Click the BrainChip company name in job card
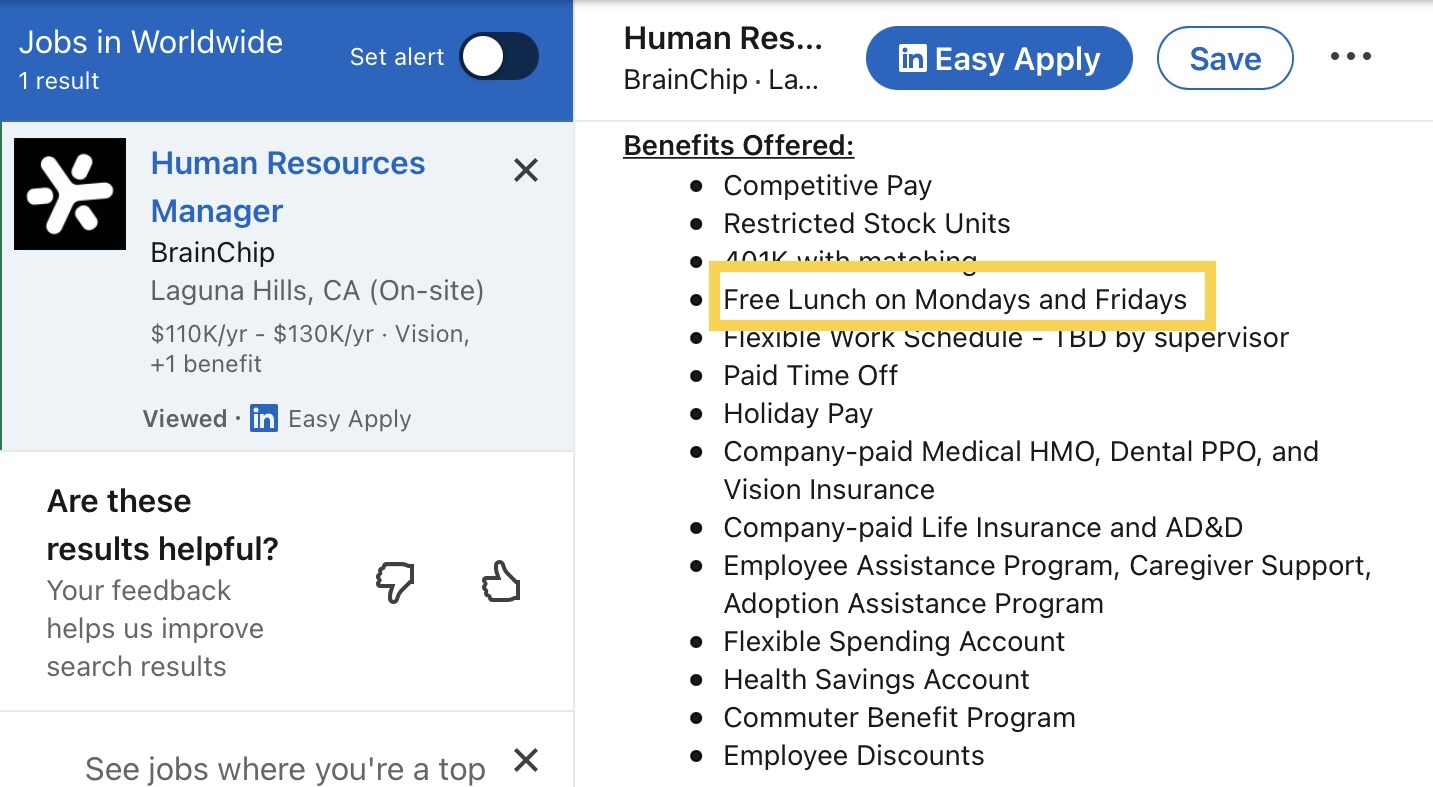Screen dimensions: 1433x787 213,252
